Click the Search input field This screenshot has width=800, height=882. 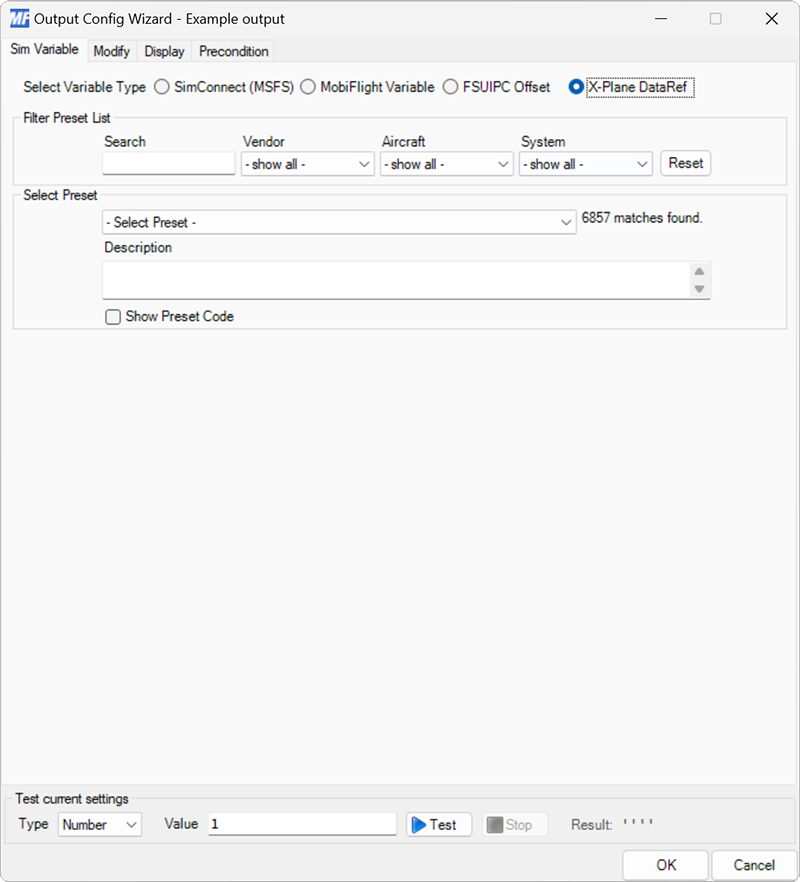168,163
